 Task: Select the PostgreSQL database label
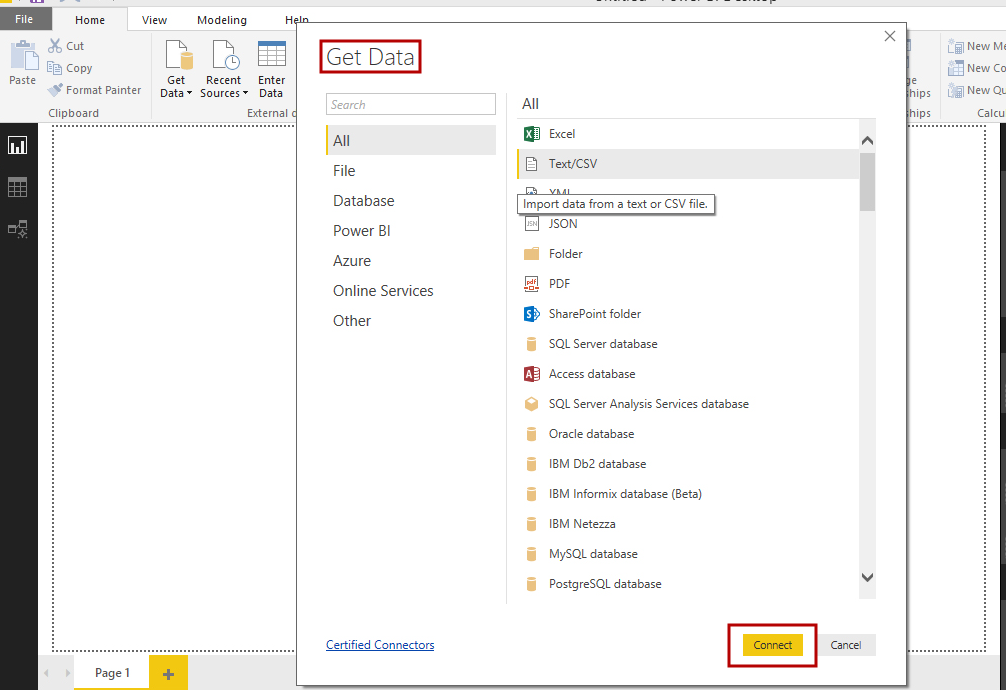click(x=605, y=584)
